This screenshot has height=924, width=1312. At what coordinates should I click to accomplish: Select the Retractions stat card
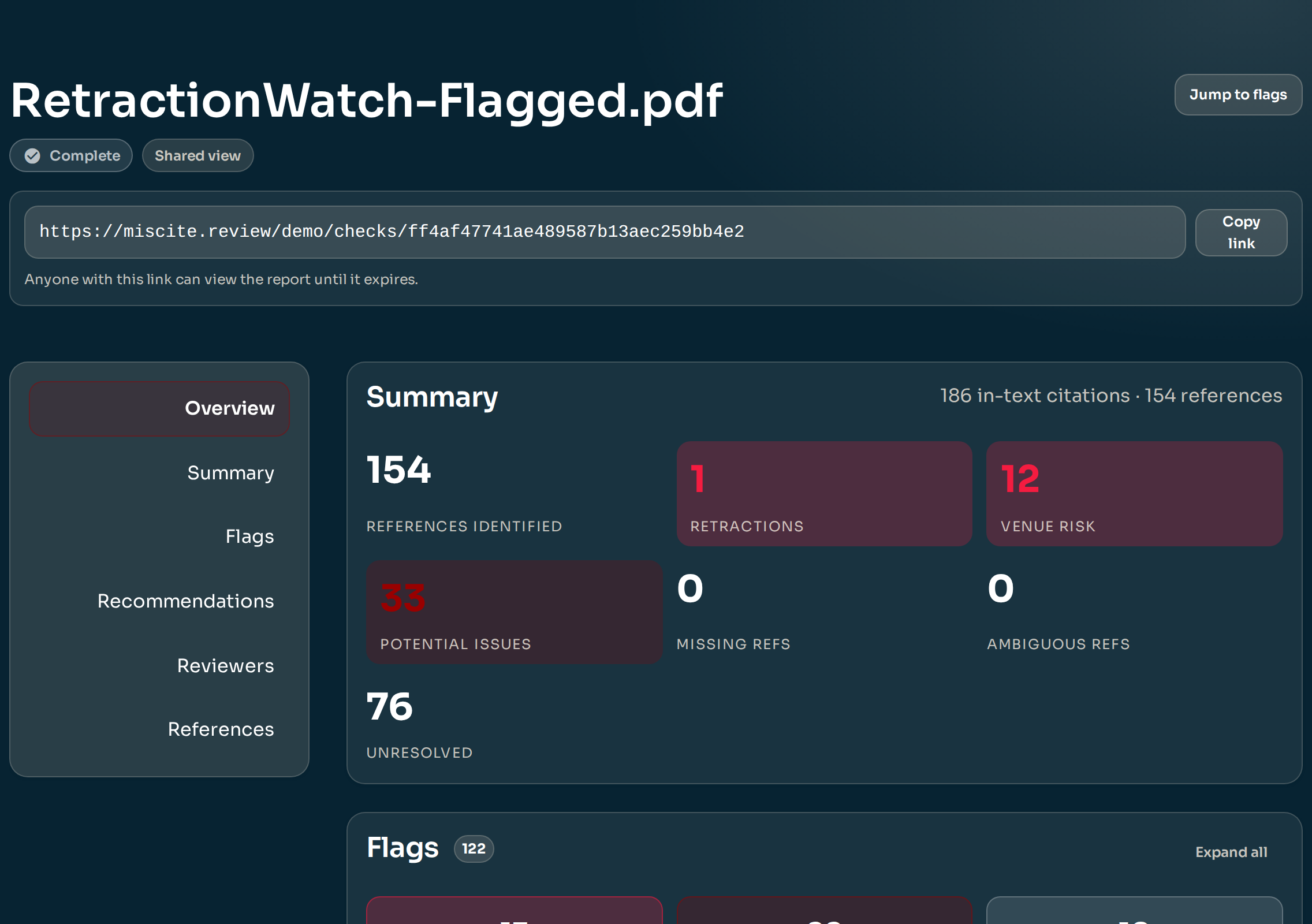pyautogui.click(x=824, y=494)
